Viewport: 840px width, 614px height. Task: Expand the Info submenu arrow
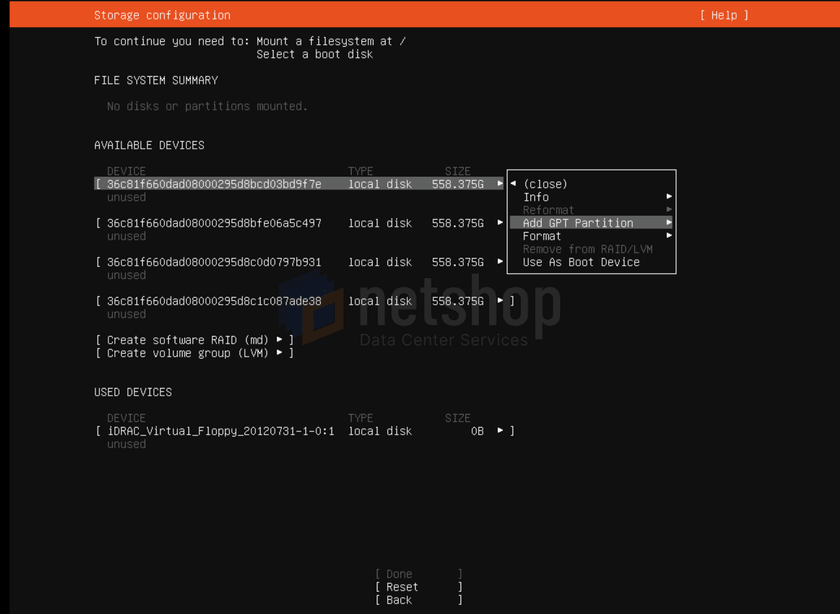pos(669,197)
